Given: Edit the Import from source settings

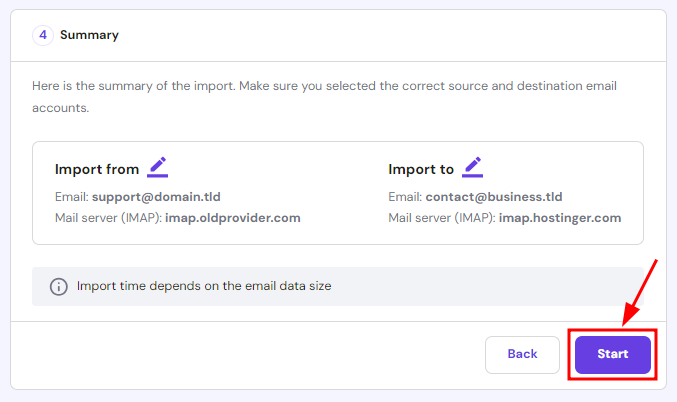Looking at the screenshot, I should coord(157,167).
